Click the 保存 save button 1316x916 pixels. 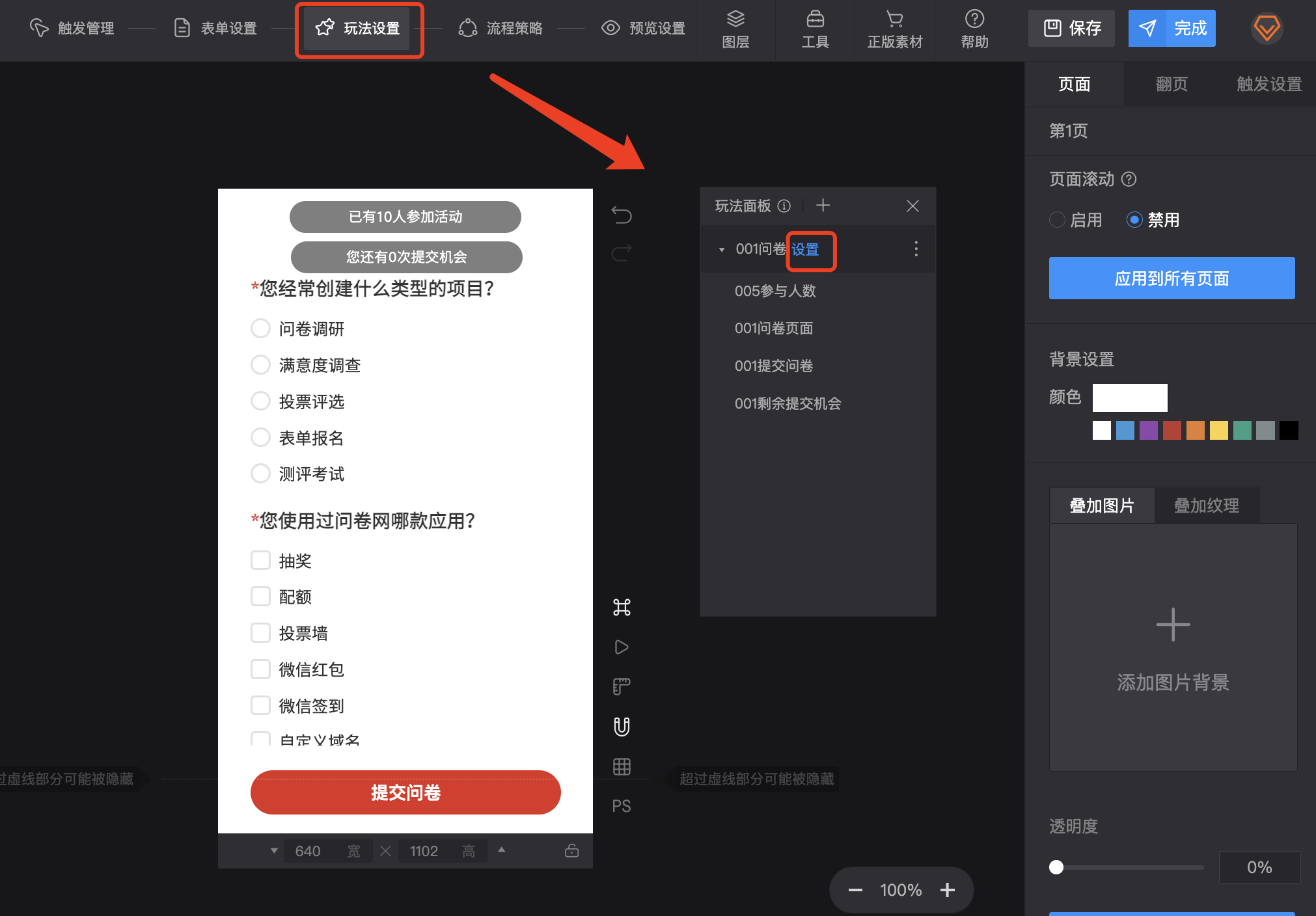[1071, 28]
